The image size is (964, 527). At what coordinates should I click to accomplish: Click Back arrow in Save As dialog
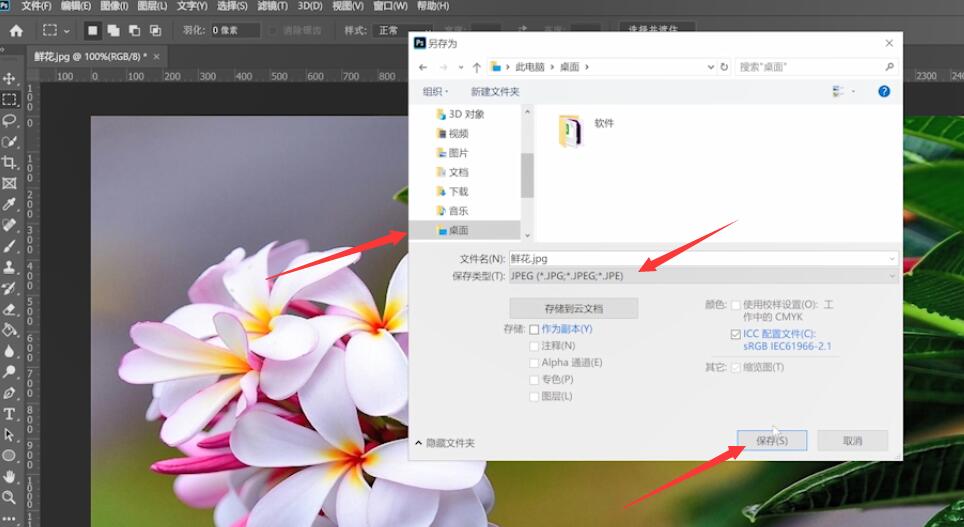pos(422,67)
